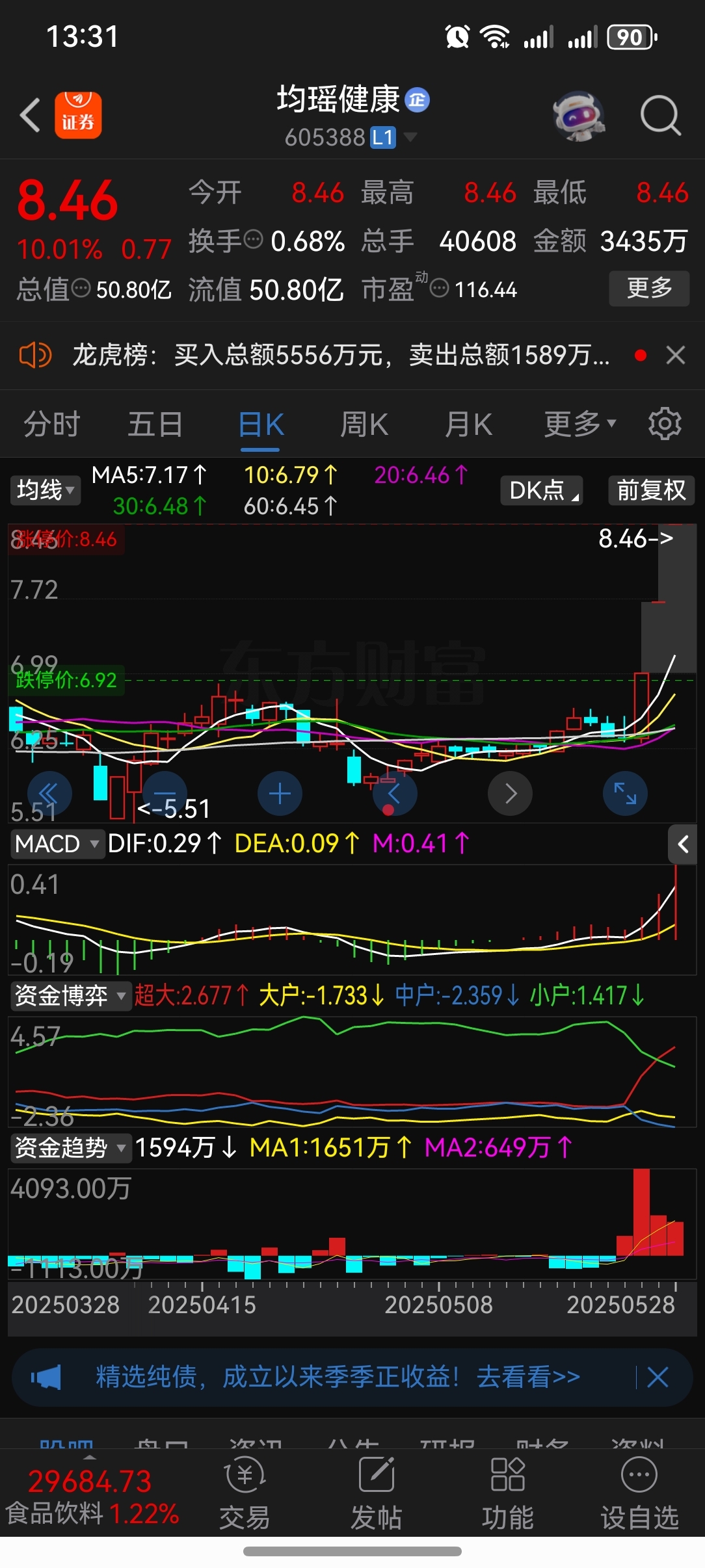Open 食品饮料 sector index quote
Viewport: 705px width, 1568px height.
pos(91,1496)
